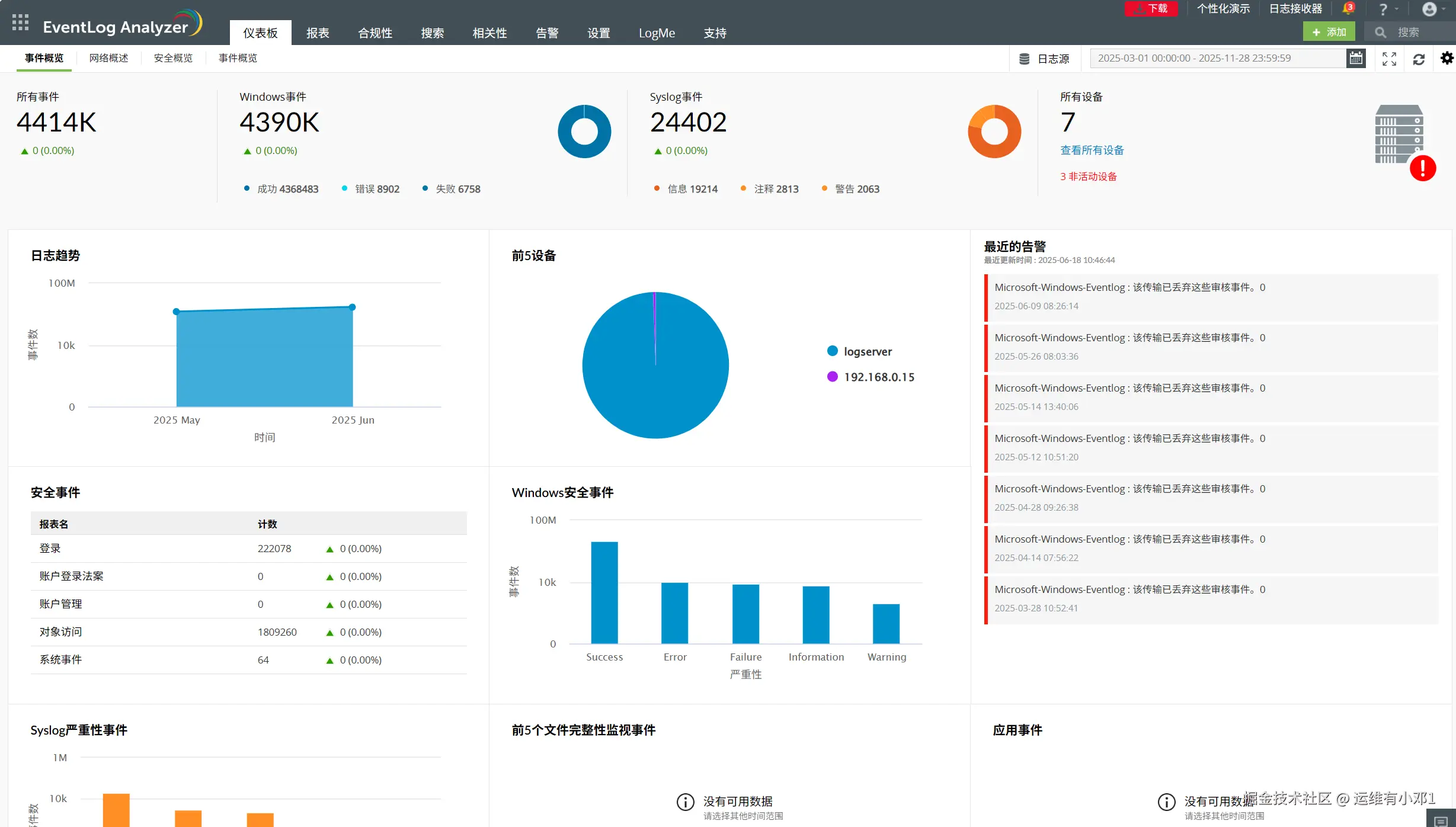
Task: Click the refresh dashboard icon
Action: (x=1419, y=59)
